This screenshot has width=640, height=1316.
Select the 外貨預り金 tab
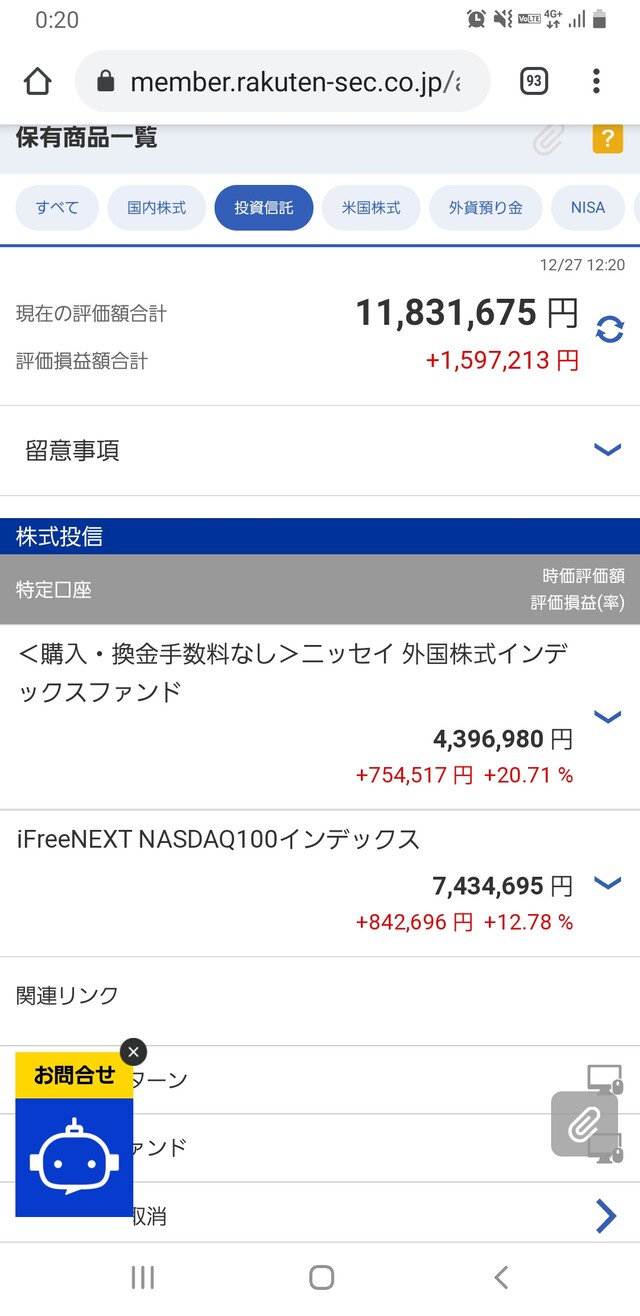click(486, 208)
